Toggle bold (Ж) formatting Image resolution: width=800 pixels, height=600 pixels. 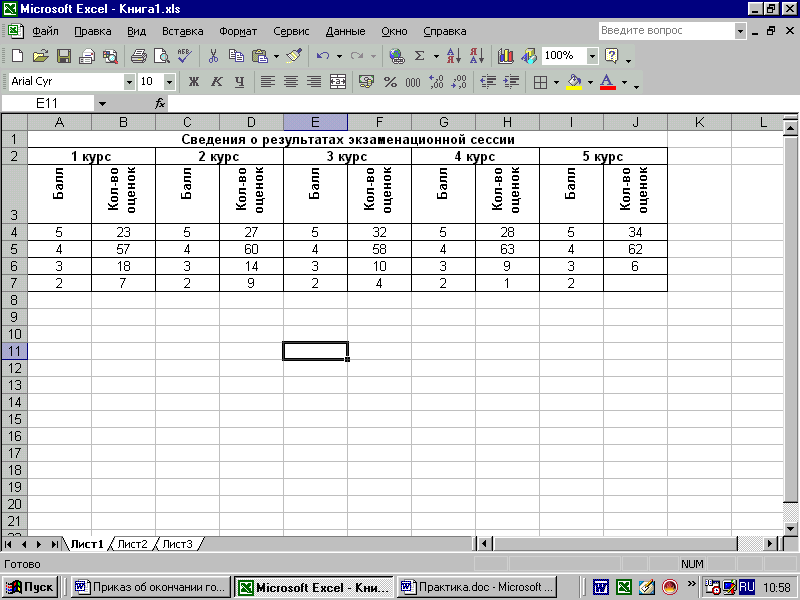click(x=193, y=82)
